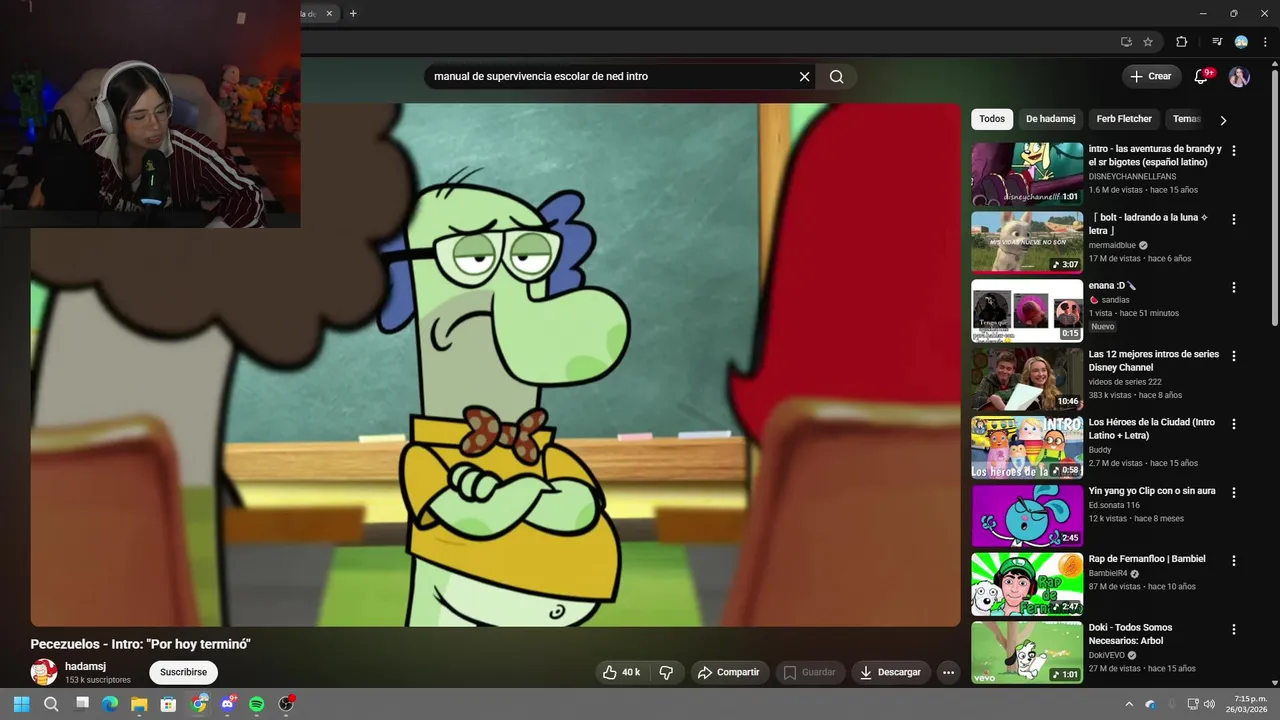
Task: Play Las 12 mejores intros Disney Channel thumbnail
Action: (x=1027, y=379)
